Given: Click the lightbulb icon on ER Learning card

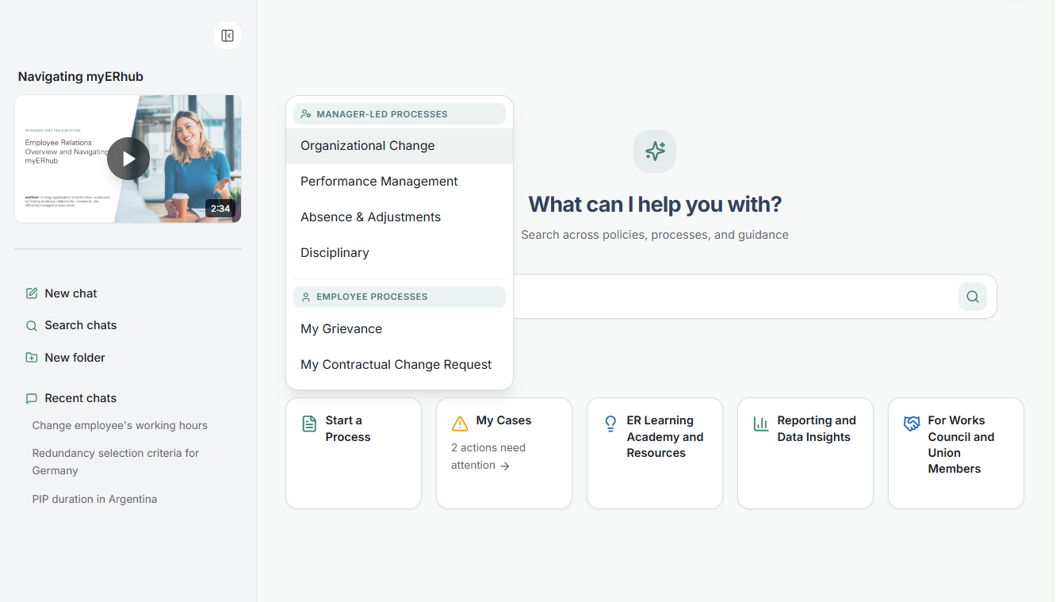Looking at the screenshot, I should click(x=610, y=424).
